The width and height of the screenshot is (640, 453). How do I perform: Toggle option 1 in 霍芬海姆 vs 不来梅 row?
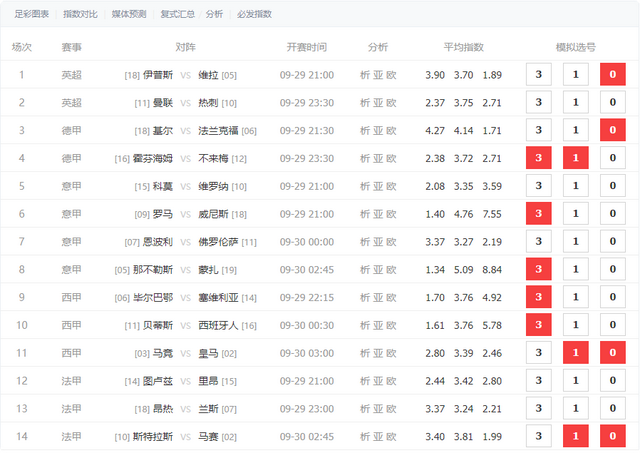tap(575, 158)
